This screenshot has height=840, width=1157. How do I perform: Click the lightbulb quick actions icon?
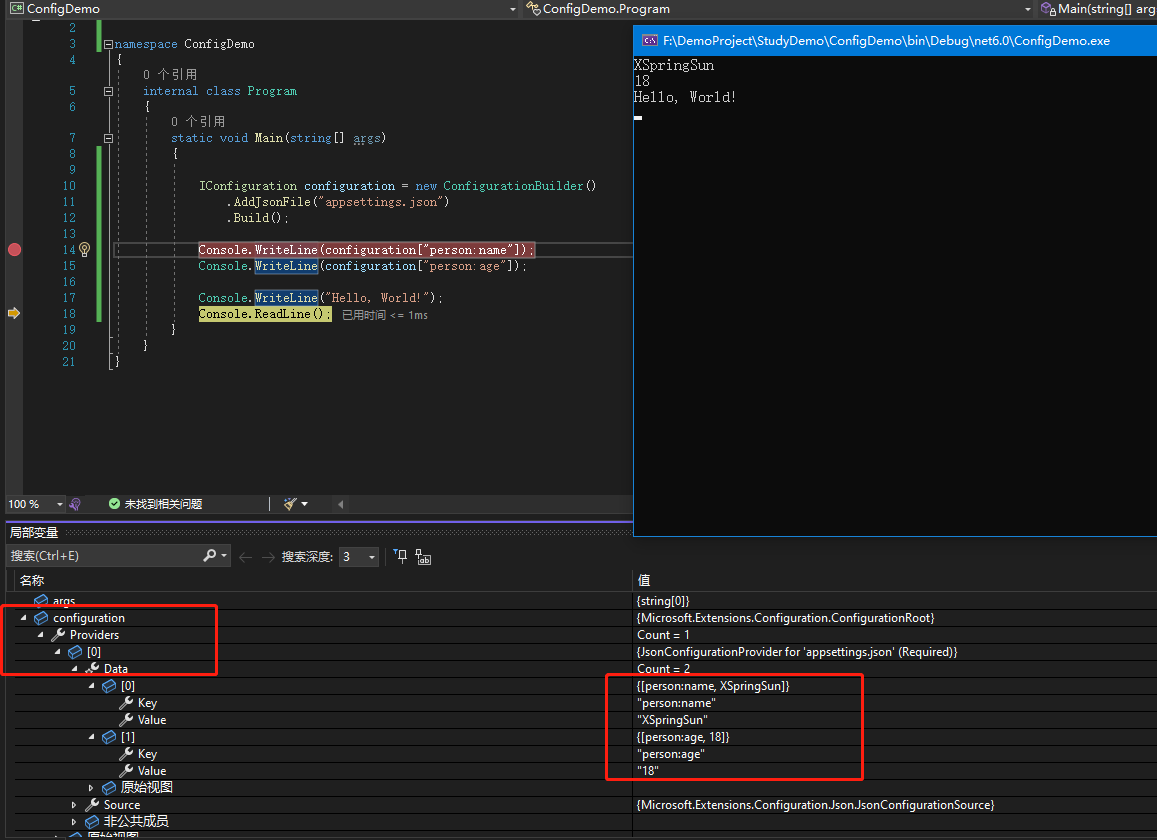click(x=85, y=249)
